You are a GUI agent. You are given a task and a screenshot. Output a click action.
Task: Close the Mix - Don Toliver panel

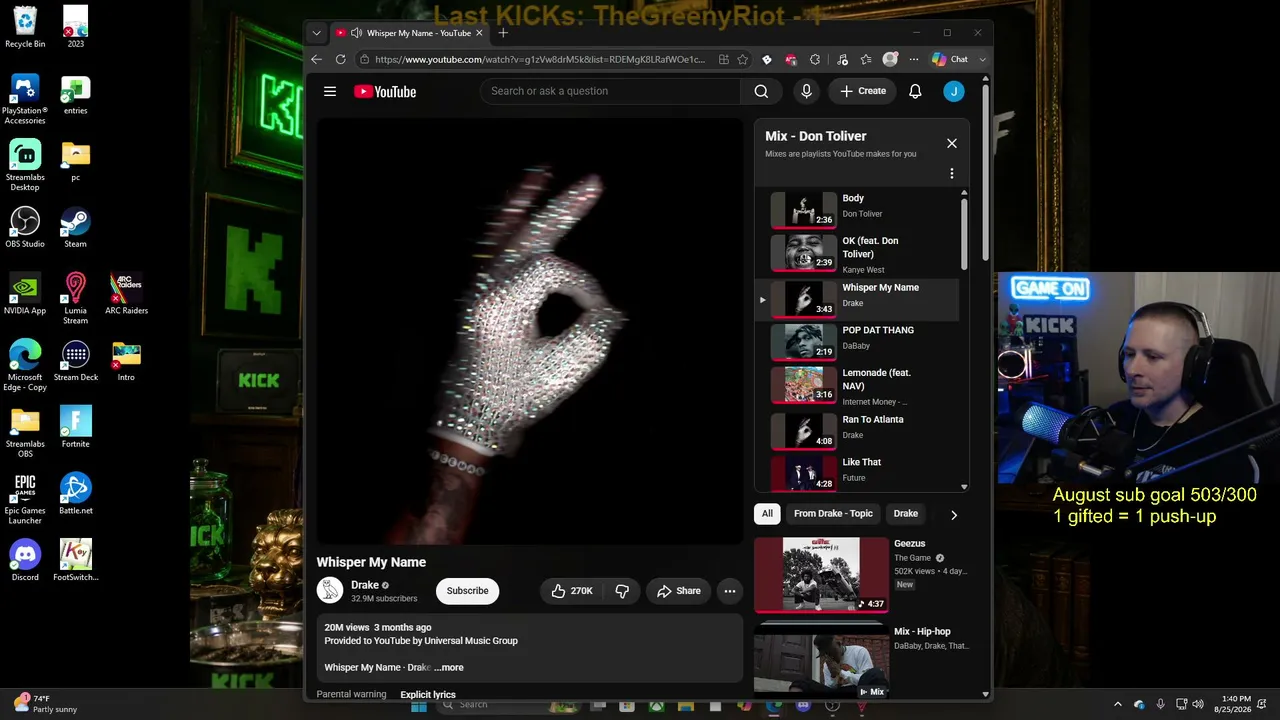pyautogui.click(x=952, y=143)
